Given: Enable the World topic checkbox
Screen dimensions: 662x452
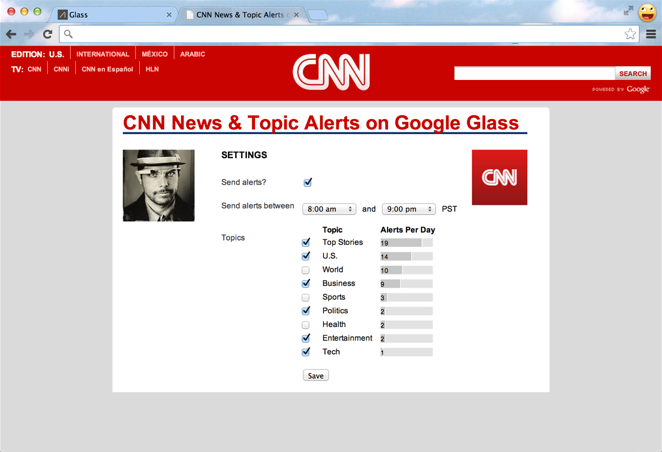Looking at the screenshot, I should click(x=306, y=270).
